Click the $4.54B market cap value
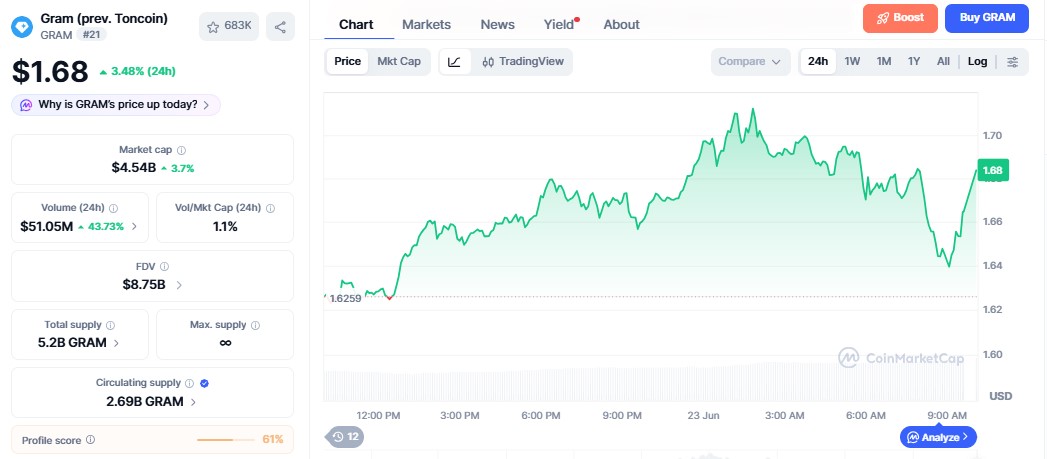1047x459 pixels. pyautogui.click(x=134, y=168)
